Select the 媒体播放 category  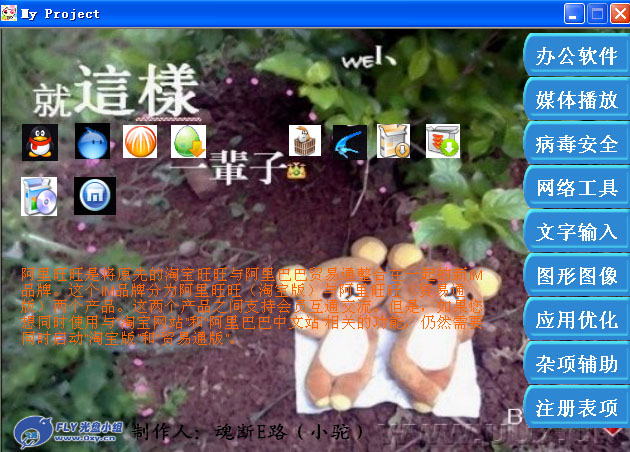pyautogui.click(x=577, y=100)
